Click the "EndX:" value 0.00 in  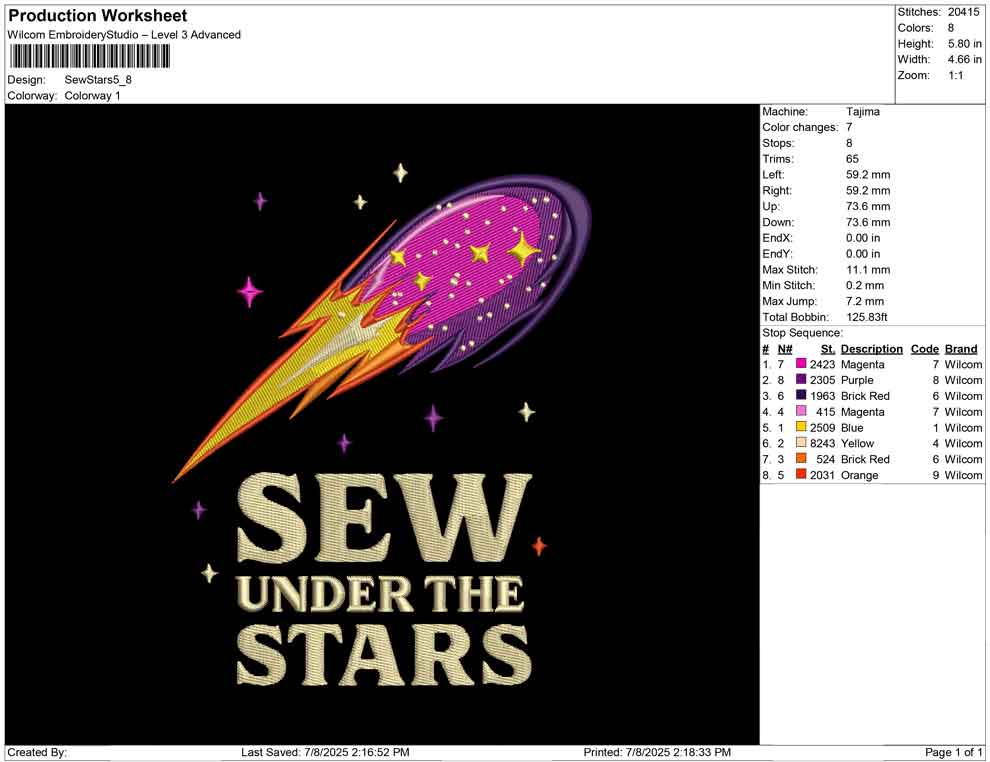(x=863, y=238)
